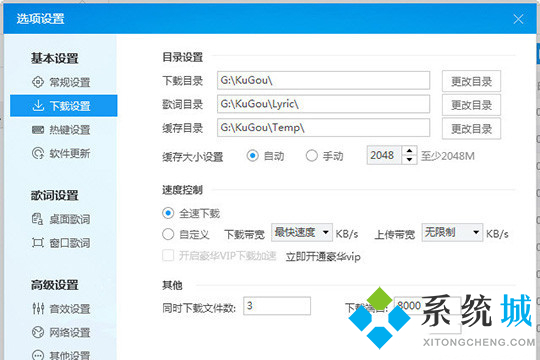Click the 缓存目录 path field
540x360 pixels.
point(323,128)
